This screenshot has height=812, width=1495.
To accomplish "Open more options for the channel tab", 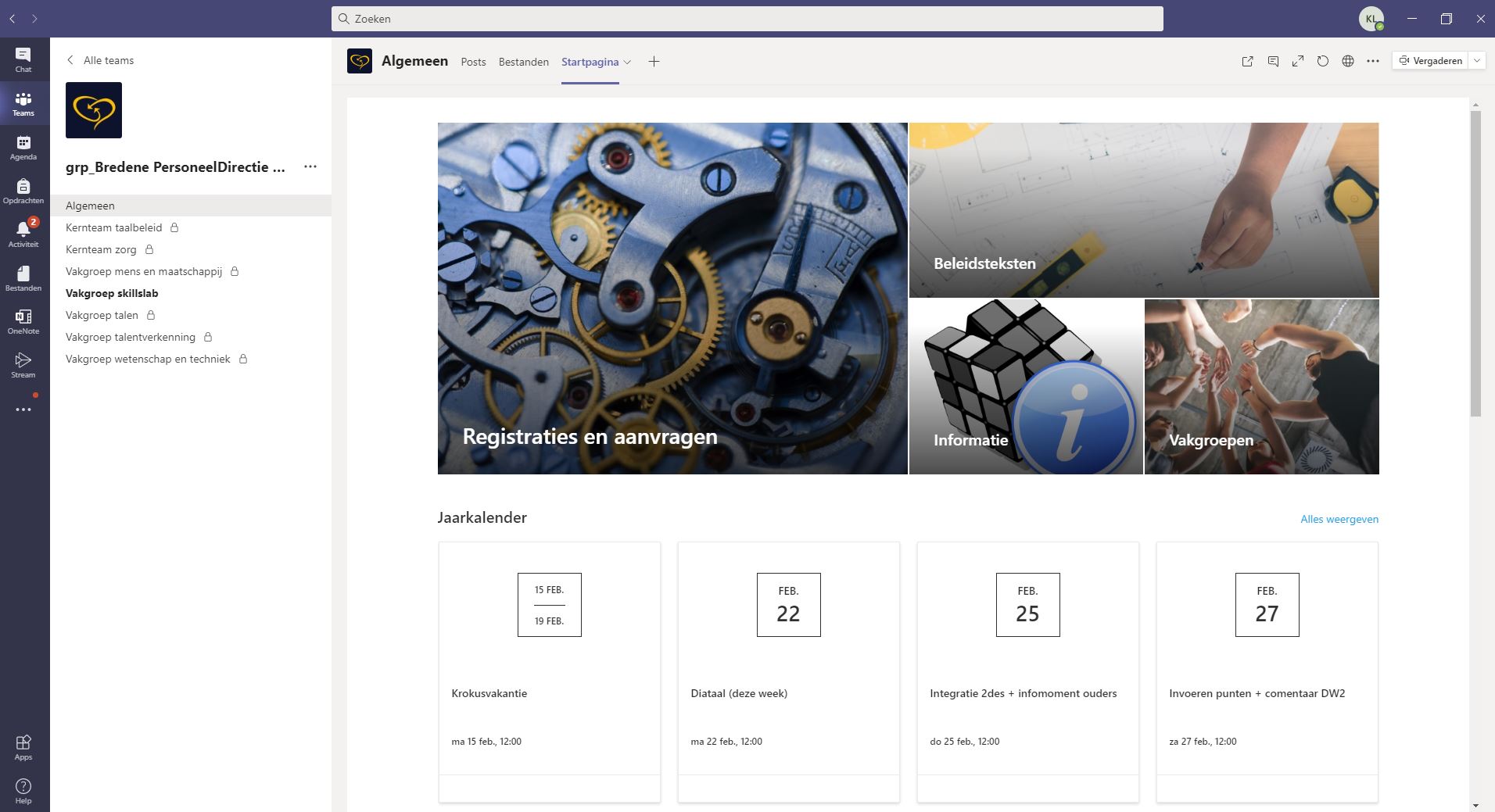I will tap(1372, 60).
